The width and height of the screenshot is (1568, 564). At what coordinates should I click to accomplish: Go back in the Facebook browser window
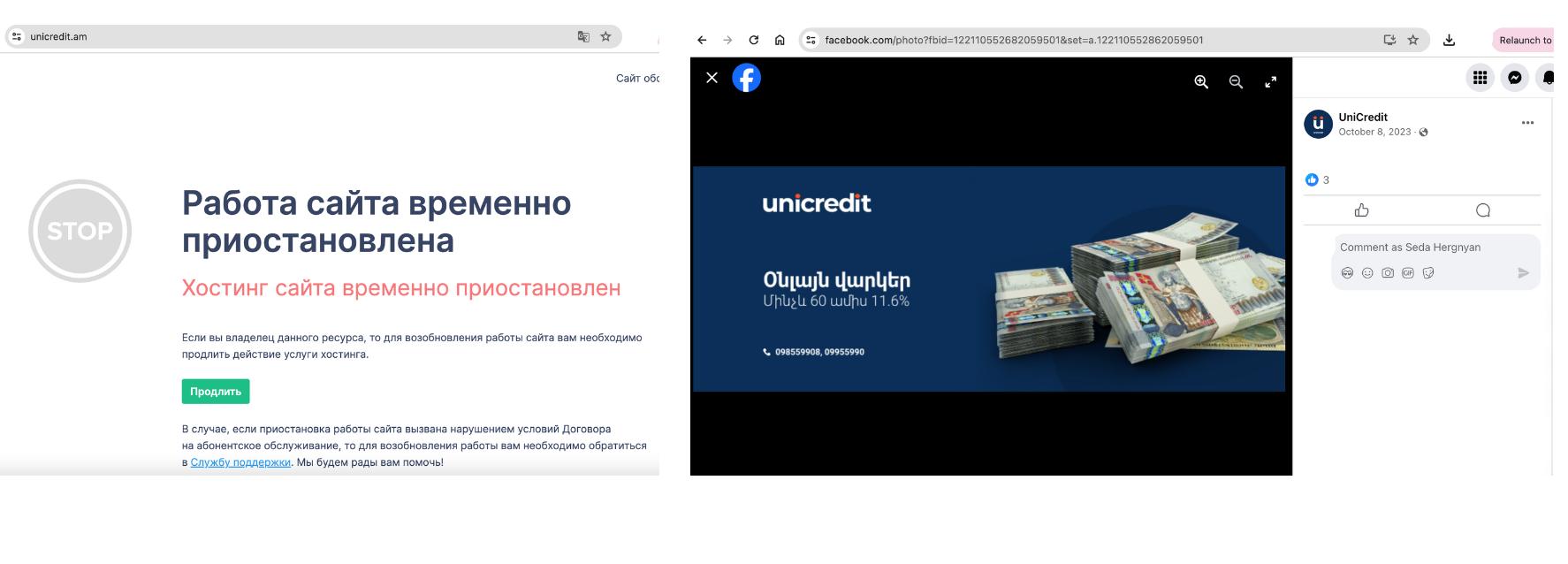(x=702, y=40)
